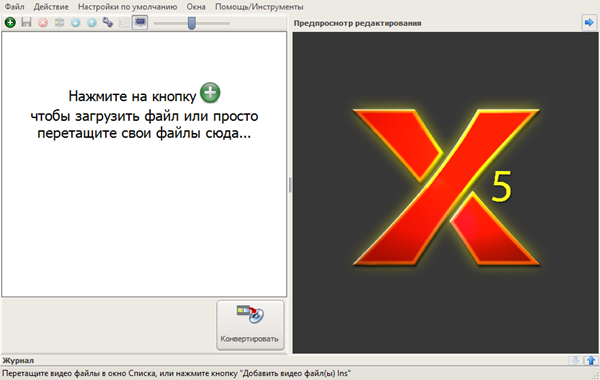
Task: Open the Настройки по умолчанию menu
Action: (127, 7)
